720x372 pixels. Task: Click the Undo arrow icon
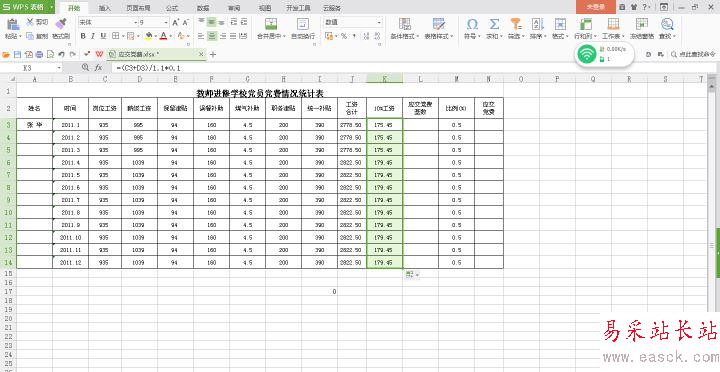tap(61, 54)
